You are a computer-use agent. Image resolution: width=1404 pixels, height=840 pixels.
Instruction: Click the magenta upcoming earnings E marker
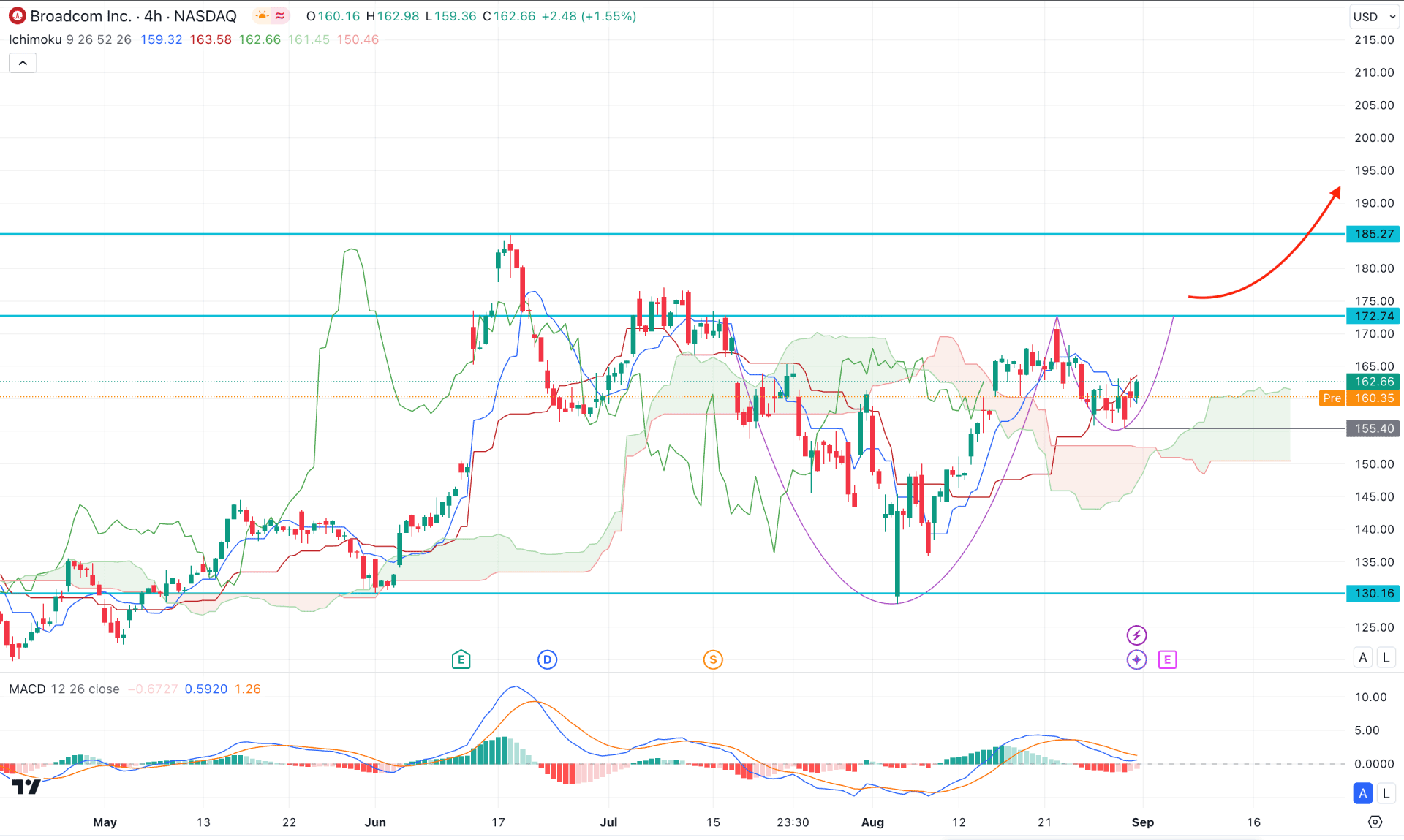(x=1167, y=659)
